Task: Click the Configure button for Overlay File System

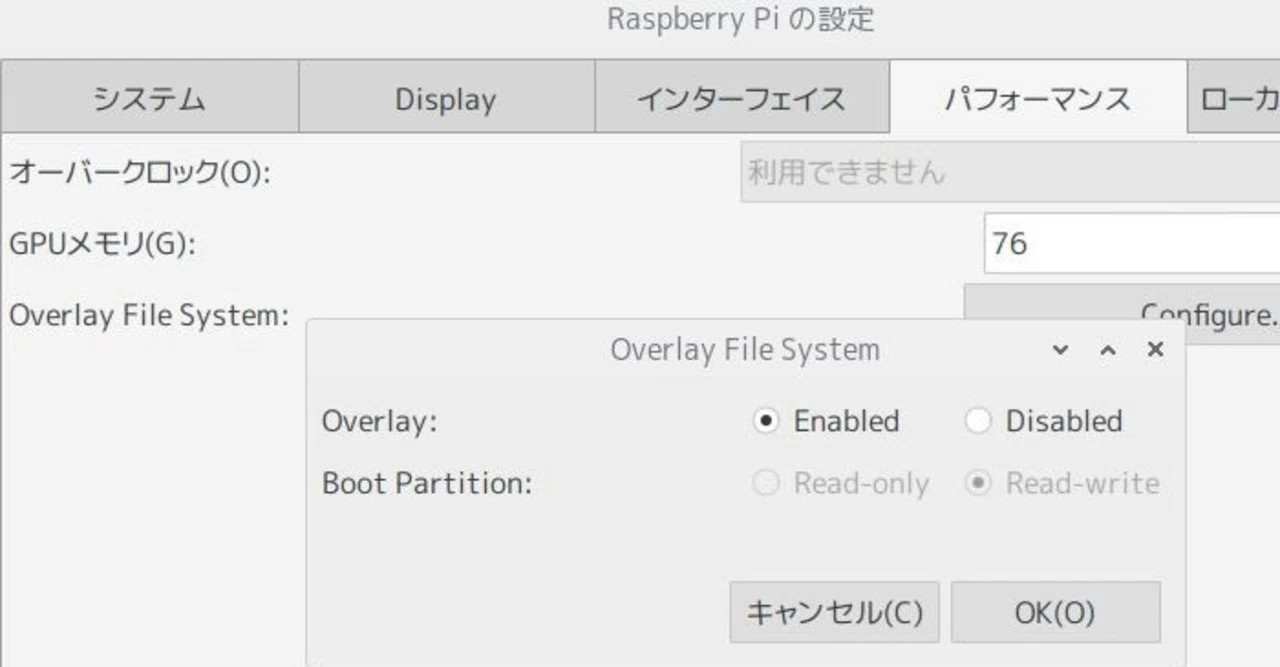Action: click(x=1122, y=315)
